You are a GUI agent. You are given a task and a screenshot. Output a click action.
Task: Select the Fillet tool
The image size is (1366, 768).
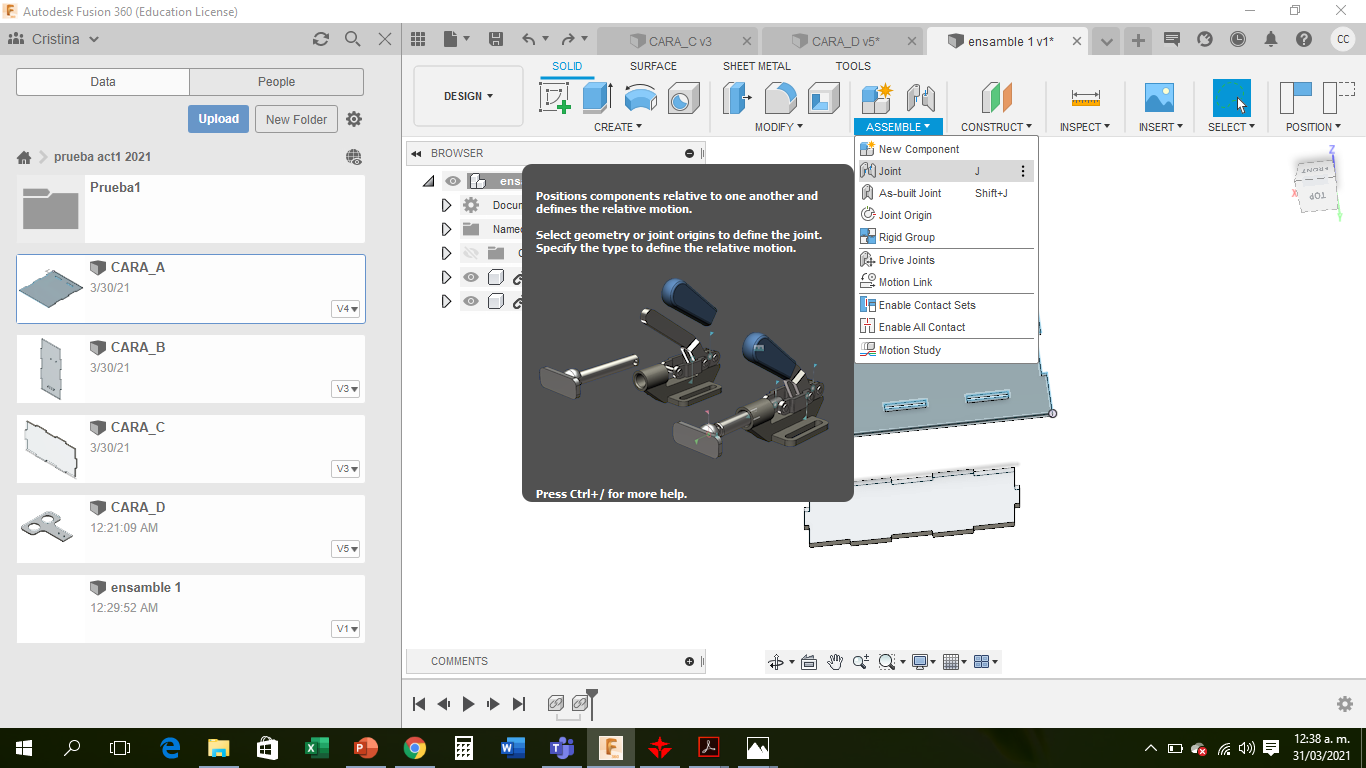(781, 98)
